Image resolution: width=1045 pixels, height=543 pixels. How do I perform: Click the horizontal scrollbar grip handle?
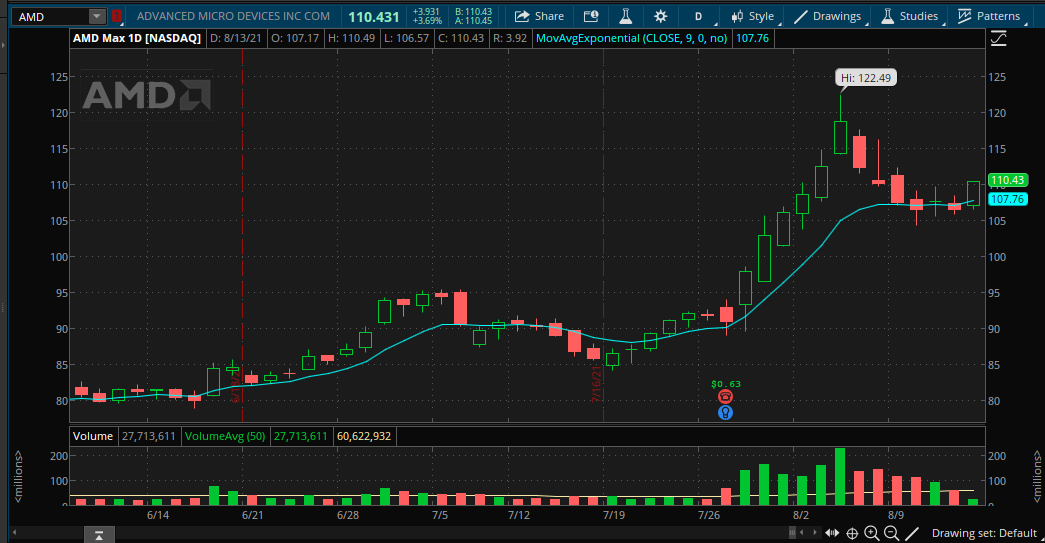pyautogui.click(x=792, y=532)
